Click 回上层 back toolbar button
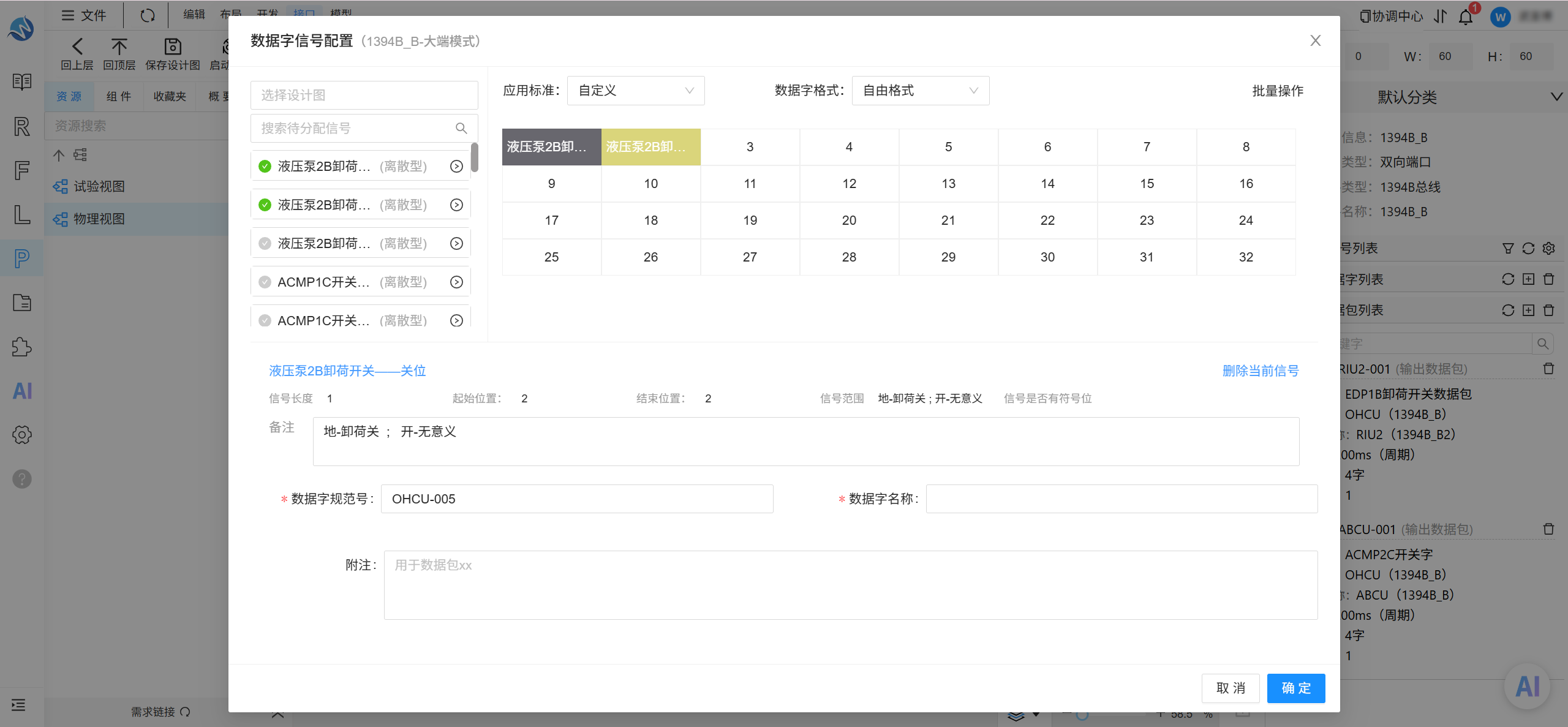1568x727 pixels. [77, 55]
